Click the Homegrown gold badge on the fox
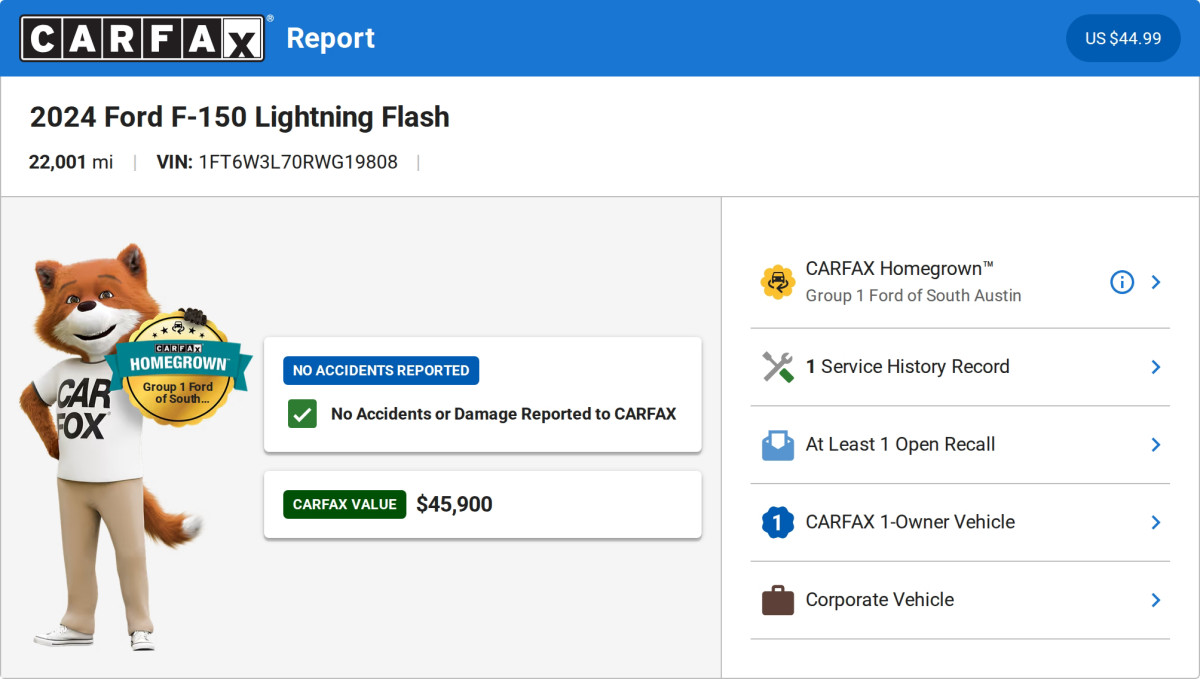The width and height of the screenshot is (1200, 679). tap(177, 367)
